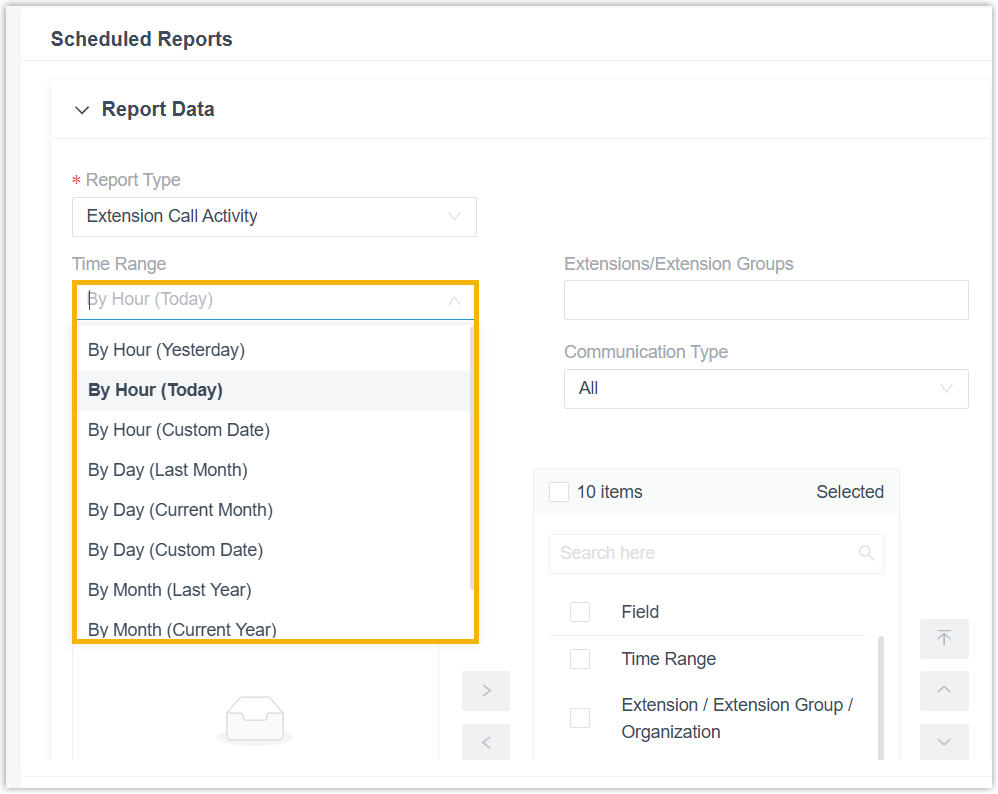Click the Time Range dropdown list scrollbar
Viewport: 998px width, 794px height.
[472, 458]
